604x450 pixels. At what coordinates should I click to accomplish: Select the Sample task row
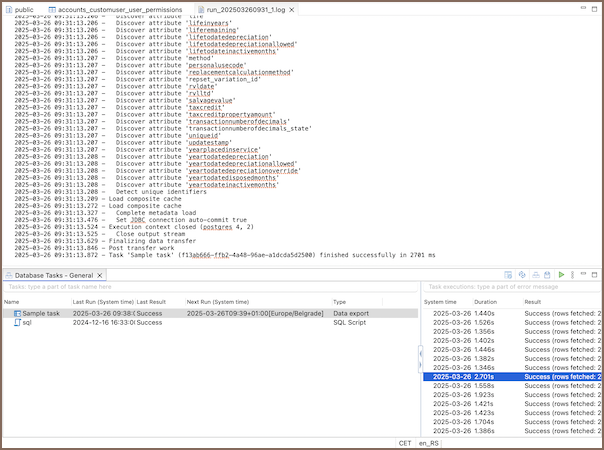(x=41, y=313)
